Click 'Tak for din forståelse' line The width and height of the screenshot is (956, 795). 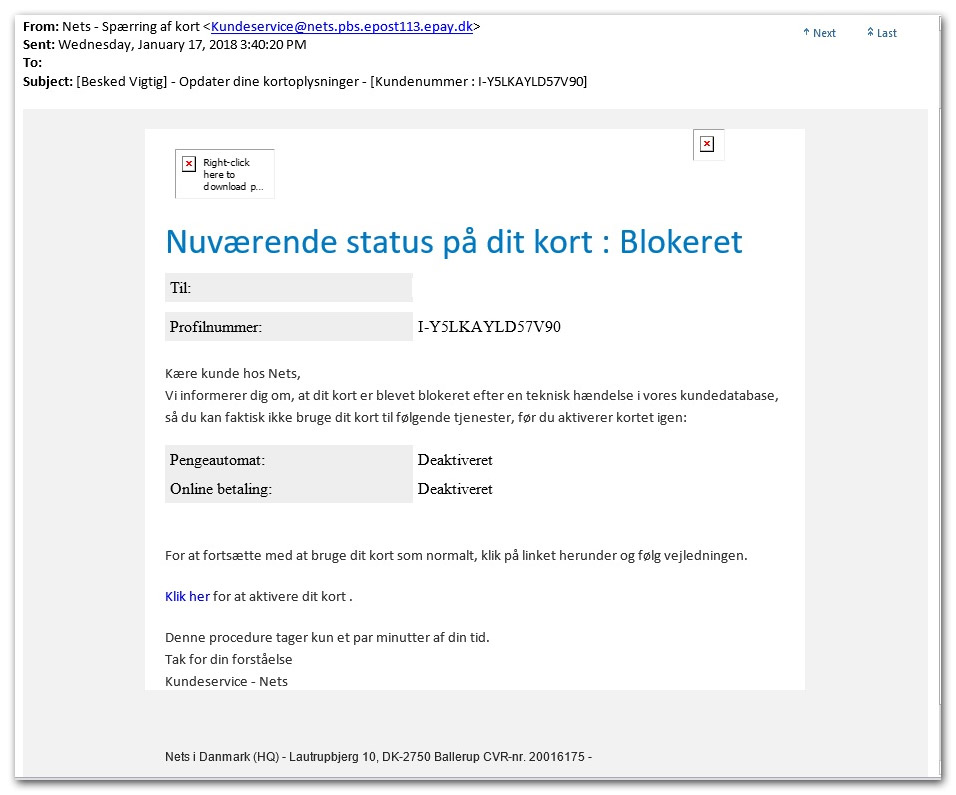[x=229, y=659]
